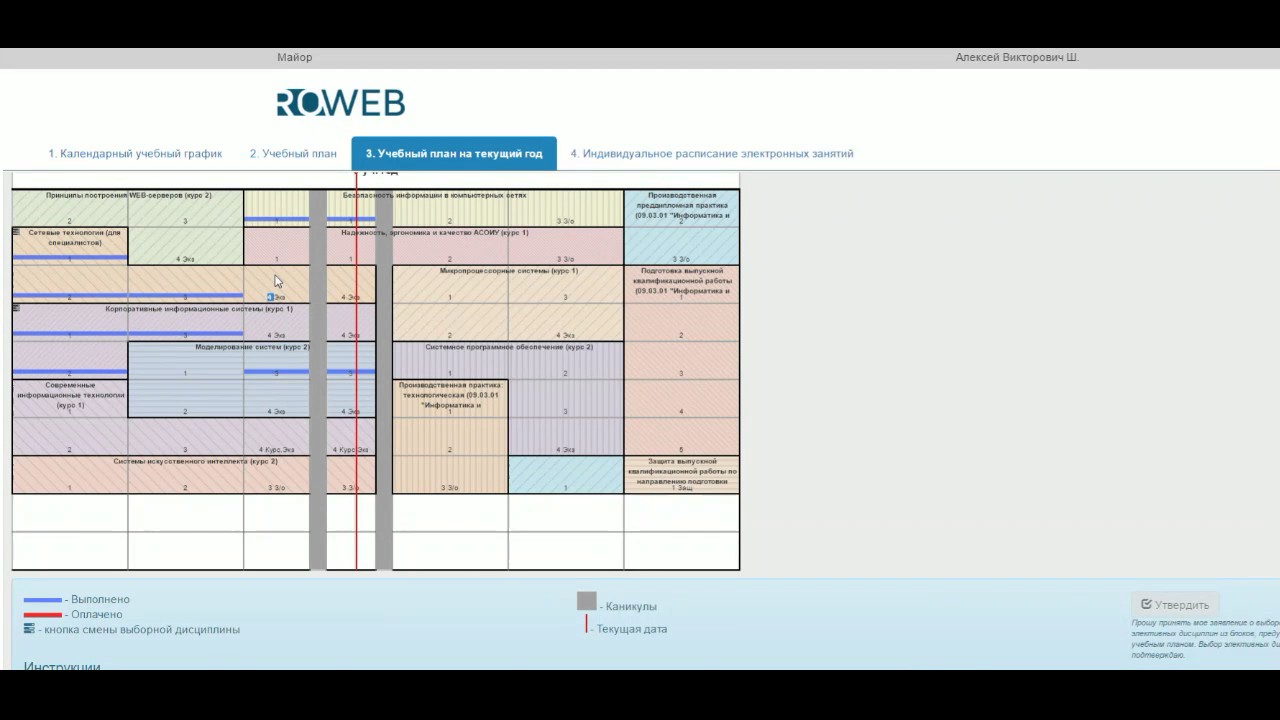Click the ROWEB logo

341,103
